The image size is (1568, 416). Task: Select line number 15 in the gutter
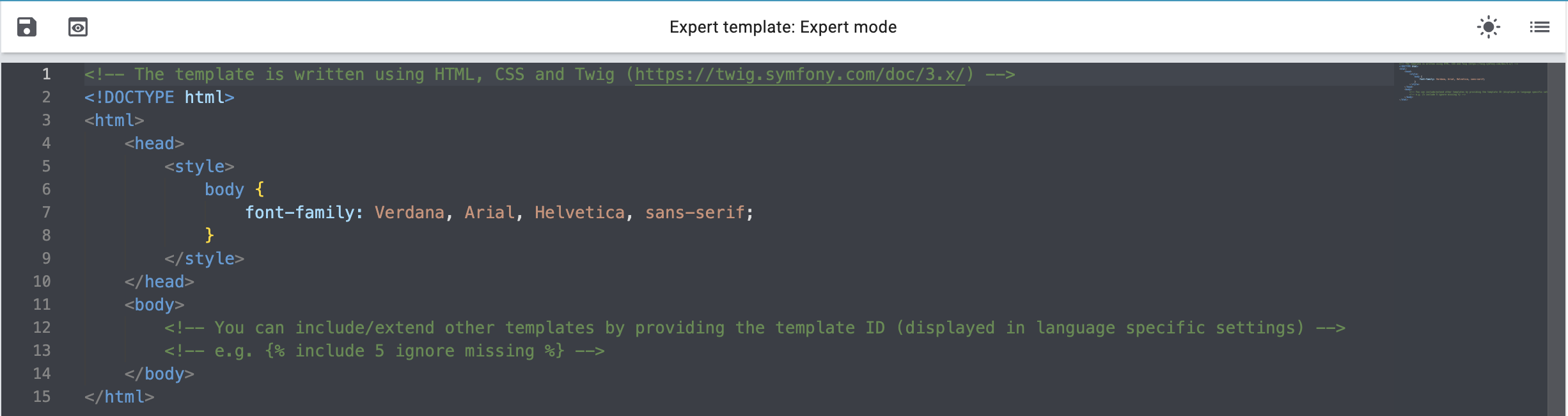pos(42,397)
